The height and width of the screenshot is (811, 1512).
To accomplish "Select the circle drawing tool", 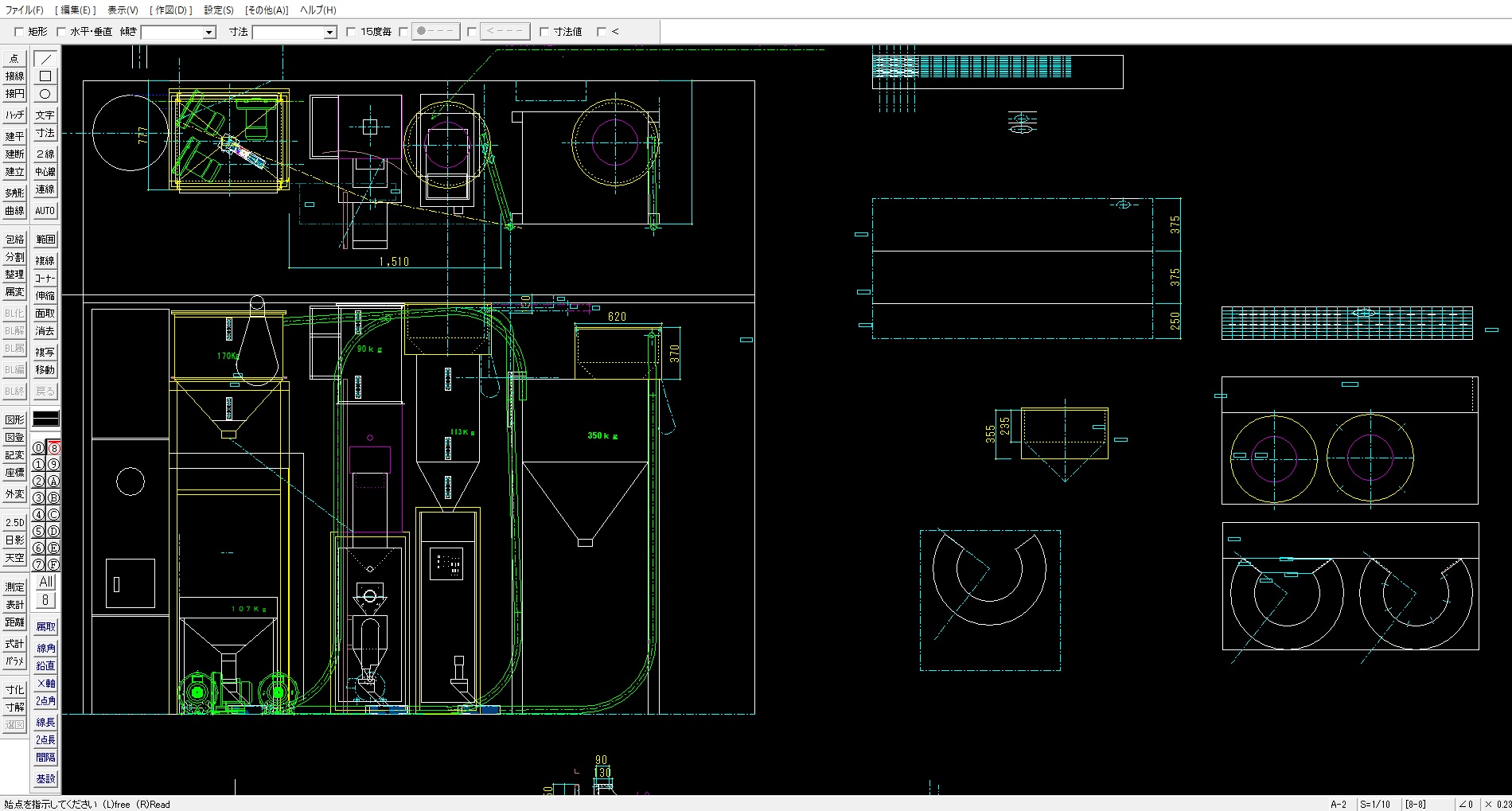I will pos(45,94).
